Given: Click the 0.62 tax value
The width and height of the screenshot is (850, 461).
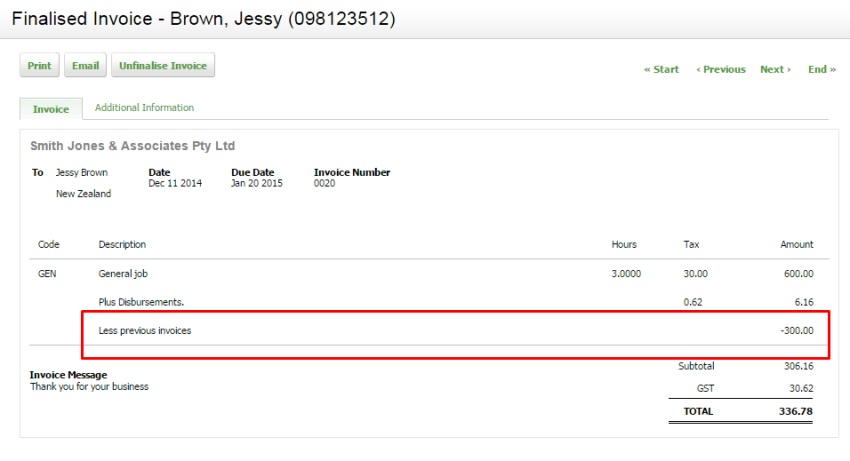Looking at the screenshot, I should click(693, 302).
